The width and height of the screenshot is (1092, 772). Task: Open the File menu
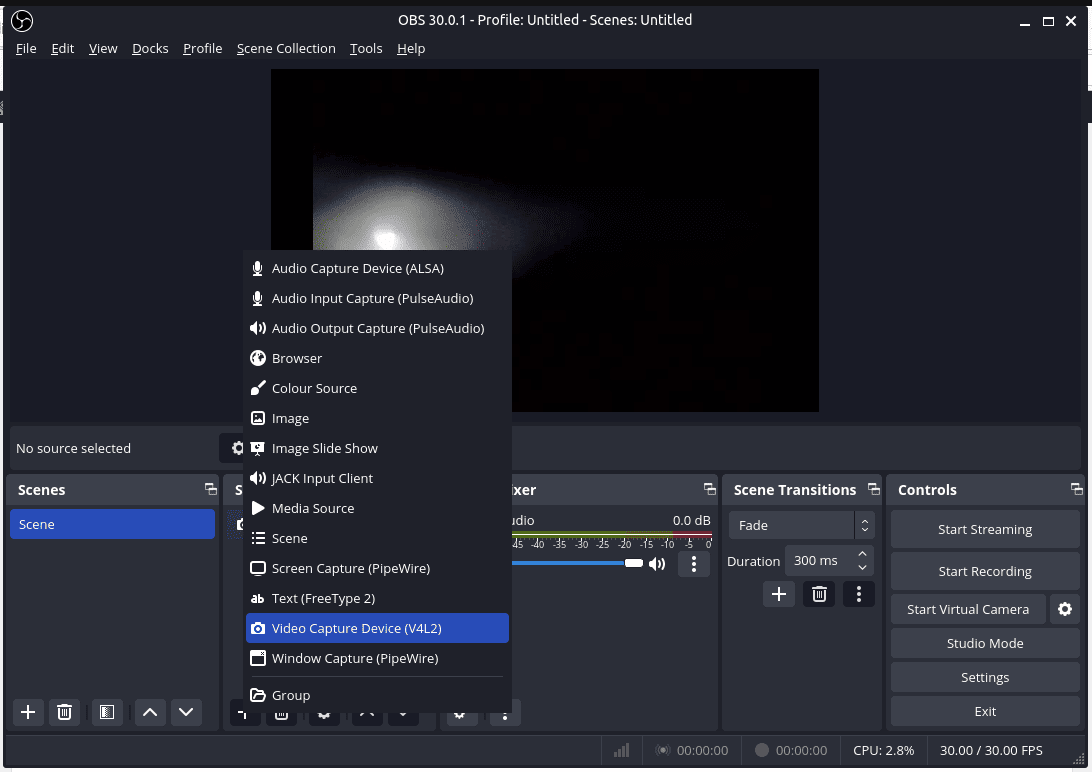click(26, 48)
